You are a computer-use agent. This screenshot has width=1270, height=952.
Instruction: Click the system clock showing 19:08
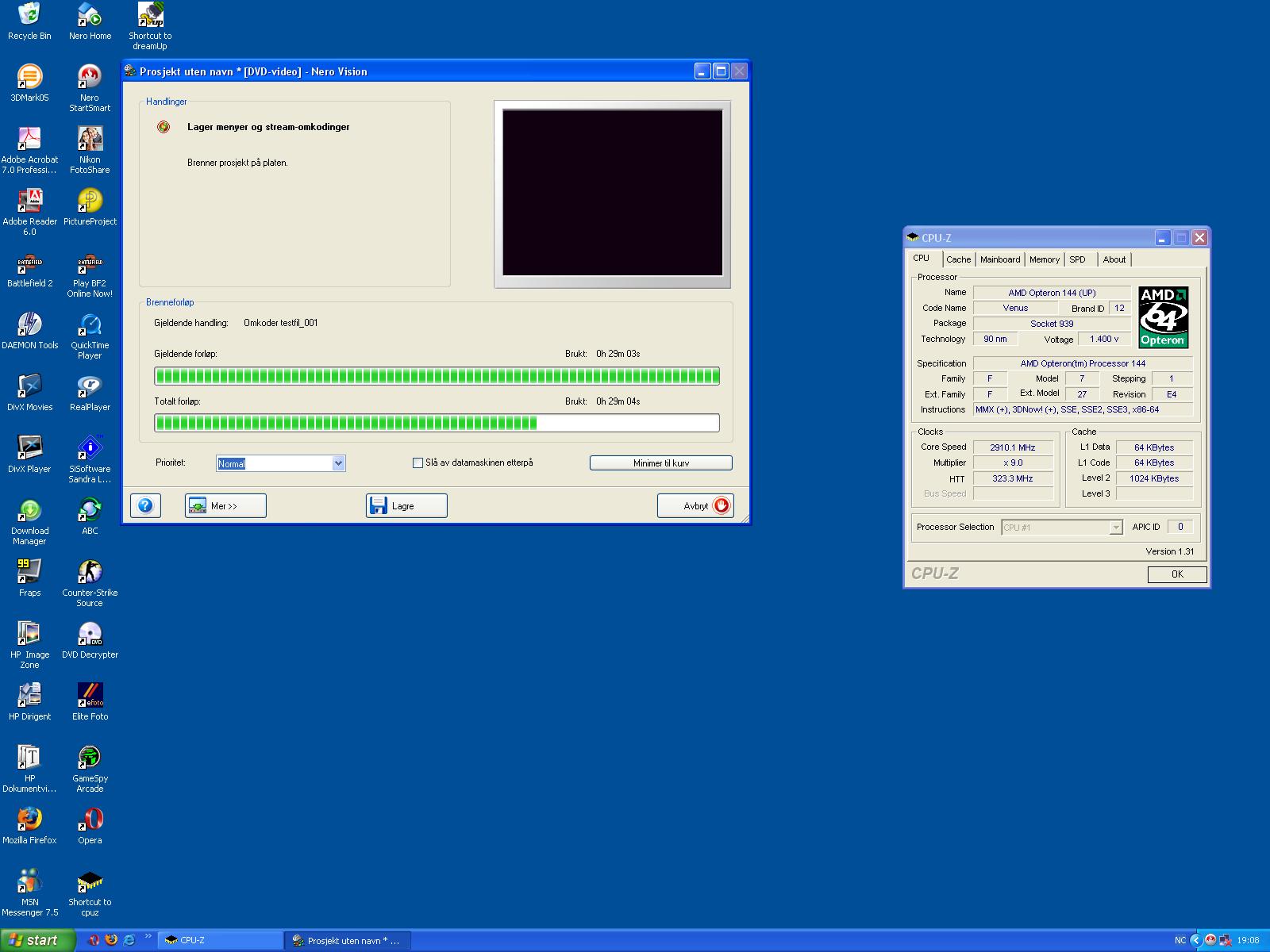[x=1248, y=940]
